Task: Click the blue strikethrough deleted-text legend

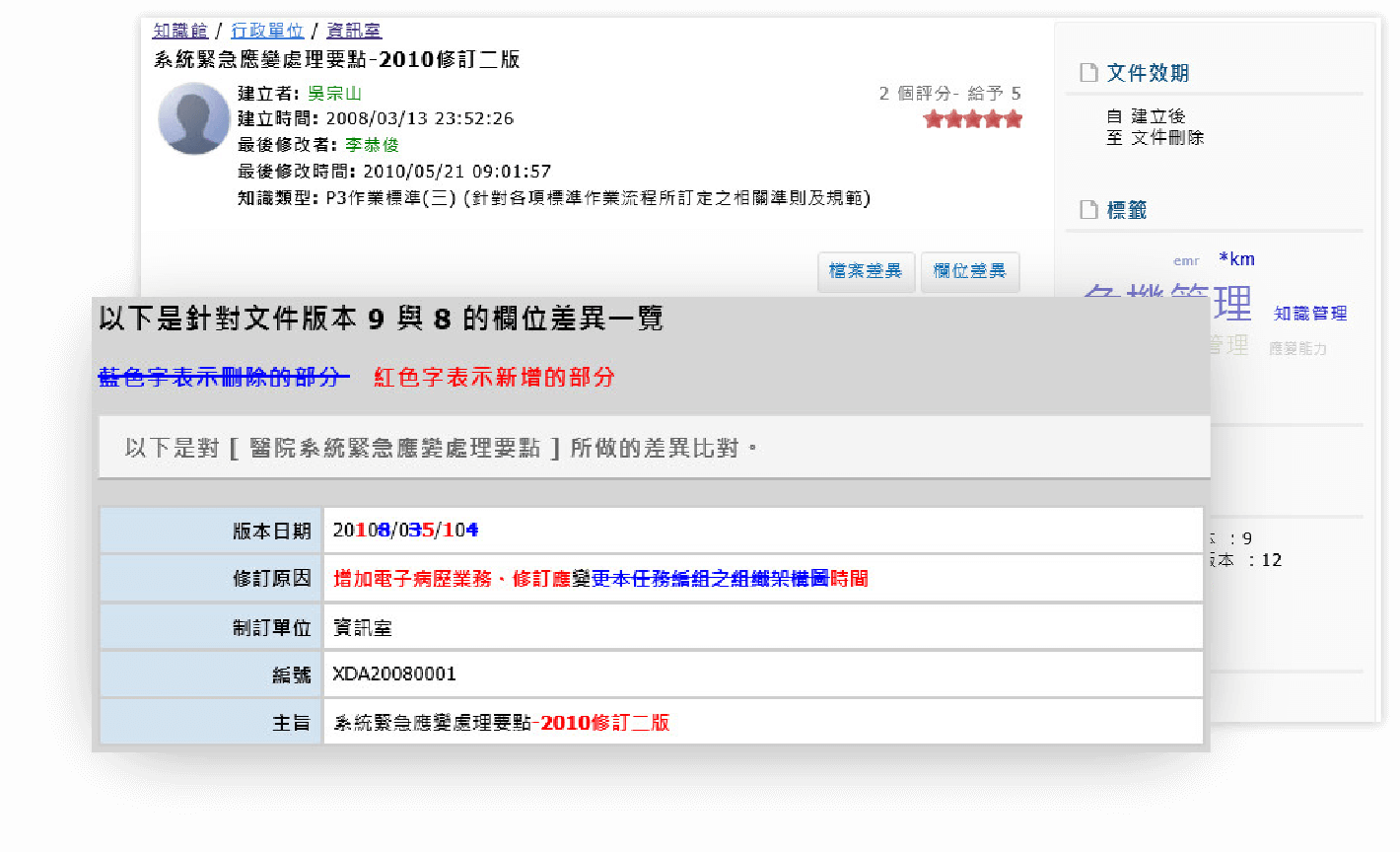Action: click(224, 377)
